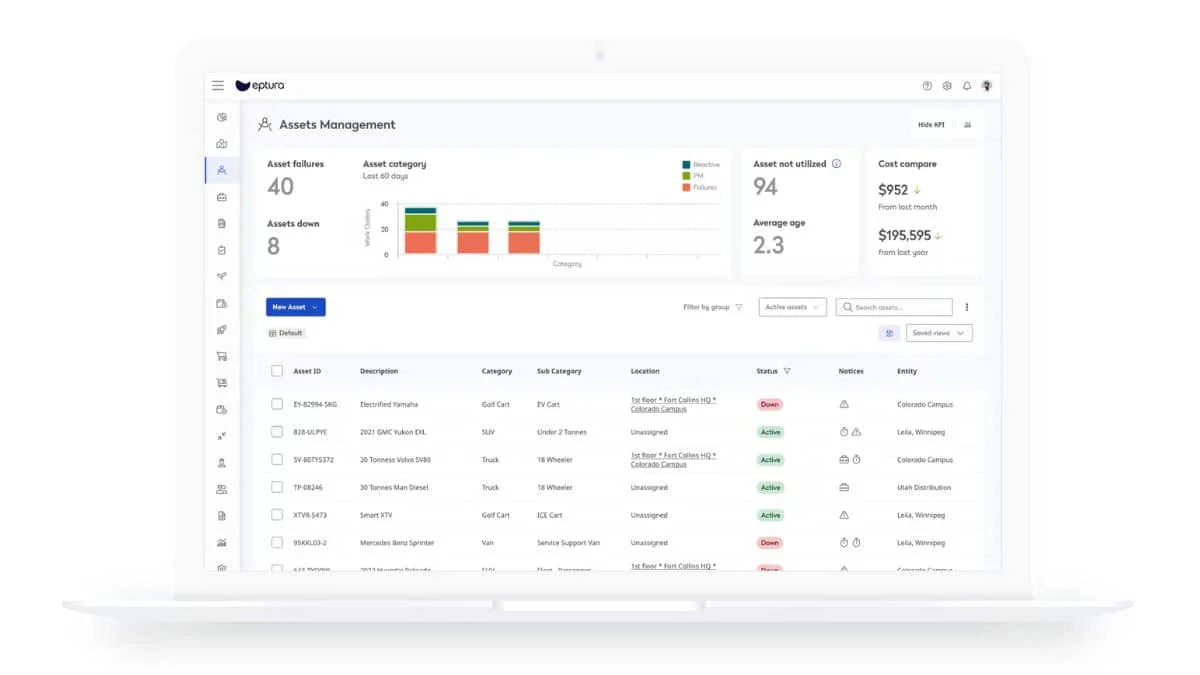The image size is (1200, 675).
Task: Open the single person sidebar icon
Action: 222,463
